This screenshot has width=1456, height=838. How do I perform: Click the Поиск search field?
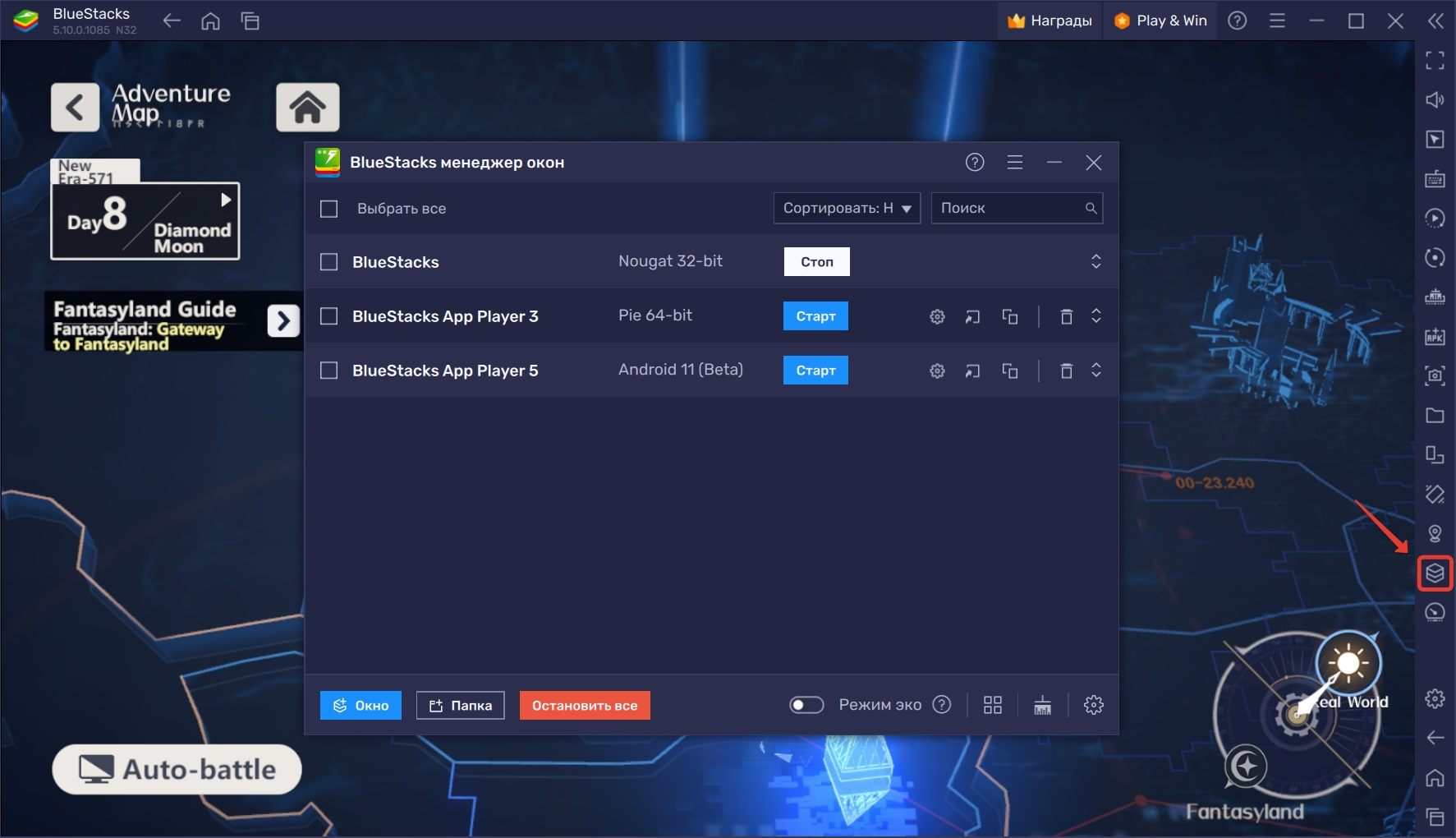pos(1017,208)
